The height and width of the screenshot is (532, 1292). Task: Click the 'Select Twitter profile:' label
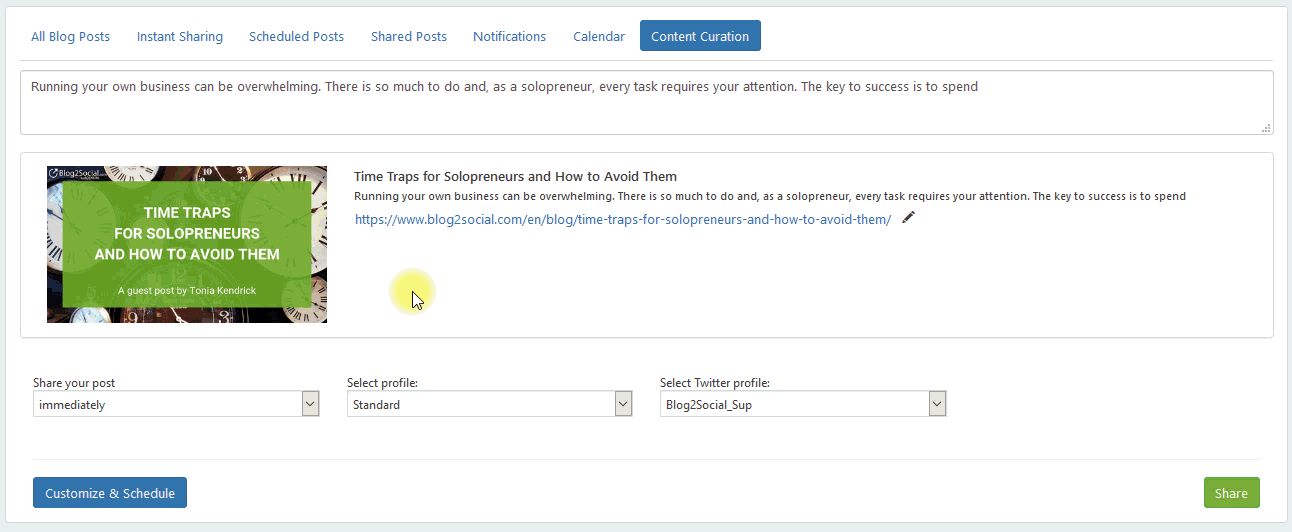[715, 383]
